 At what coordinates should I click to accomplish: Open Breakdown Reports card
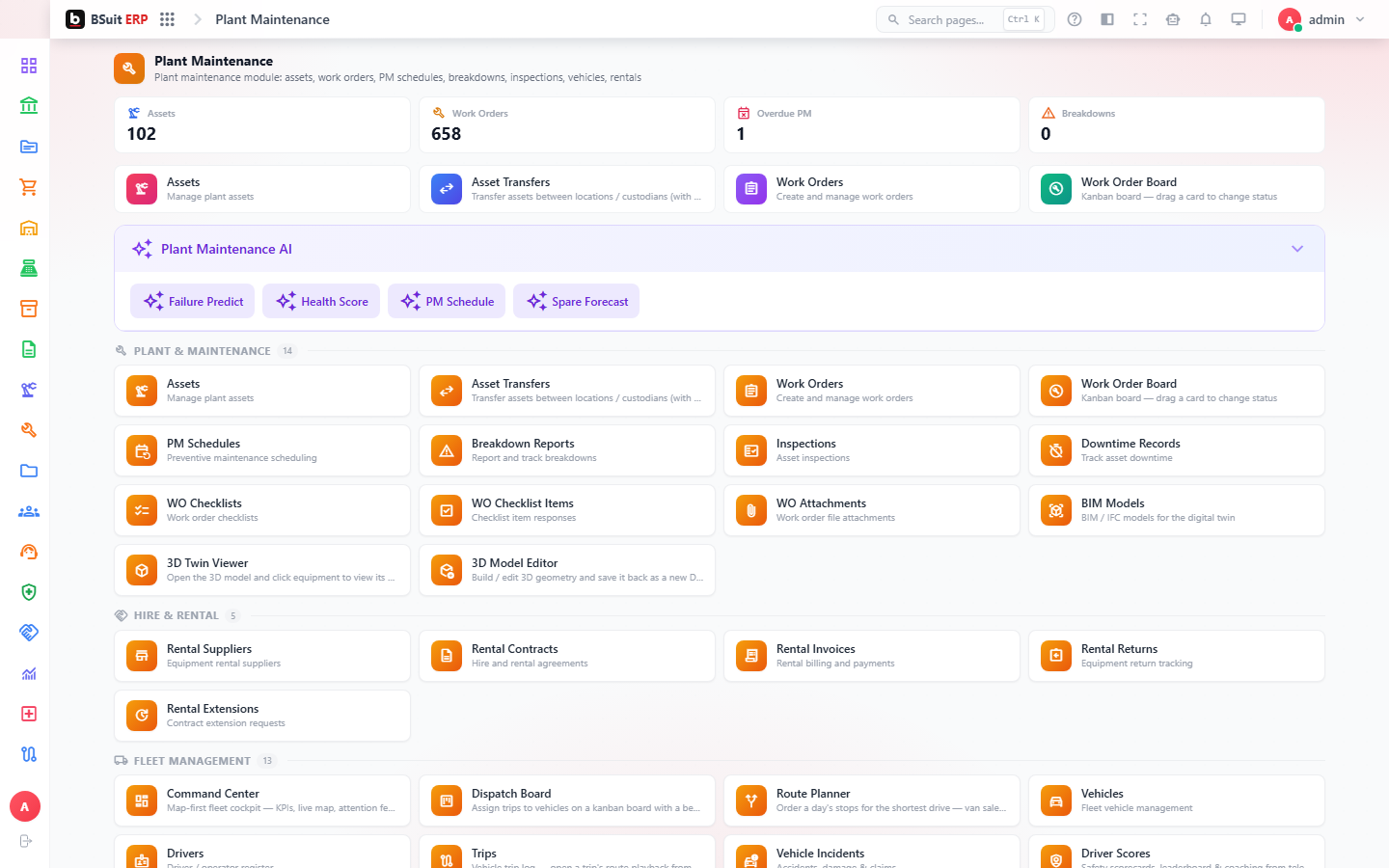click(567, 450)
